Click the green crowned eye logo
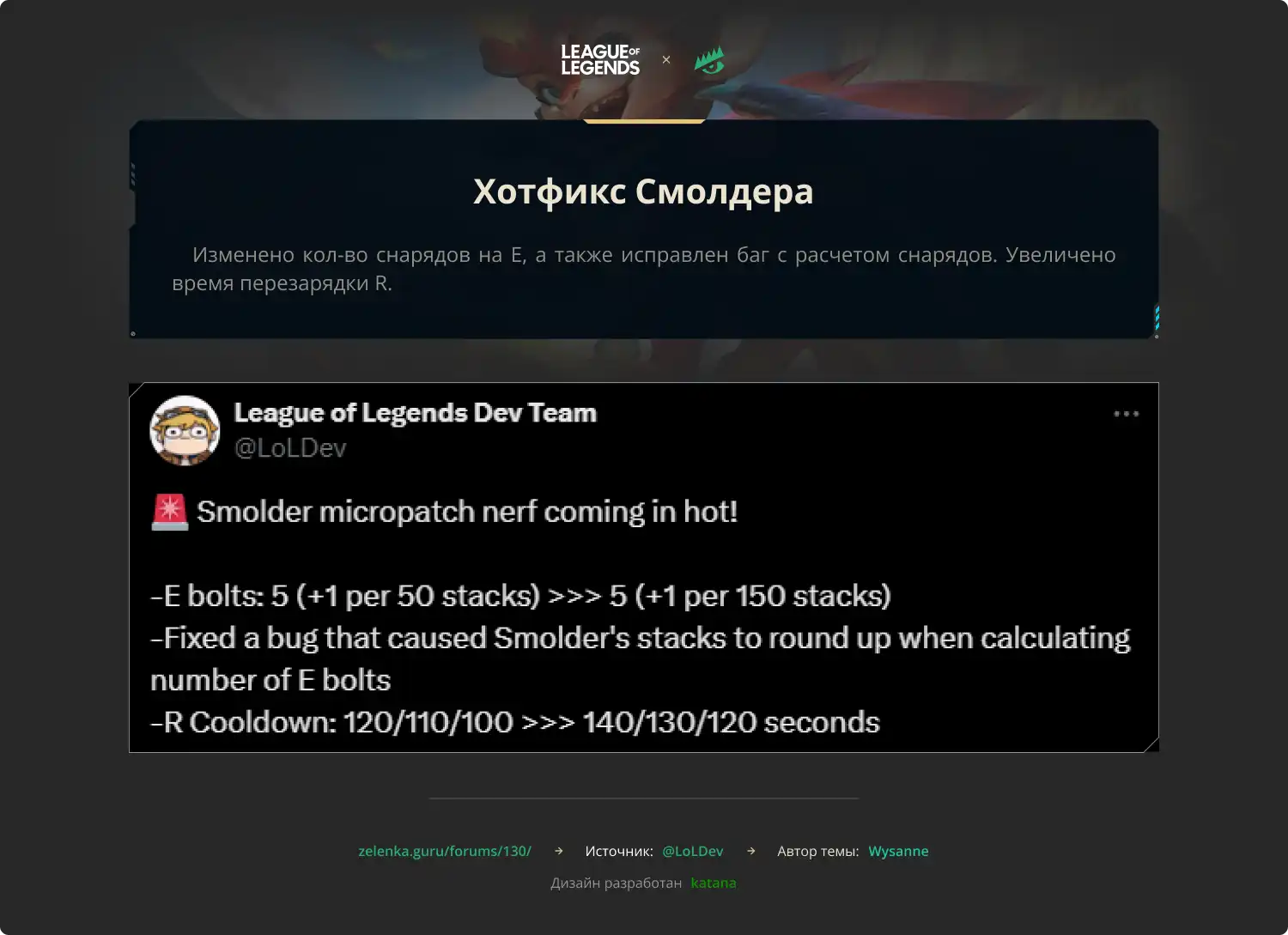The image size is (1288, 935). [x=709, y=60]
